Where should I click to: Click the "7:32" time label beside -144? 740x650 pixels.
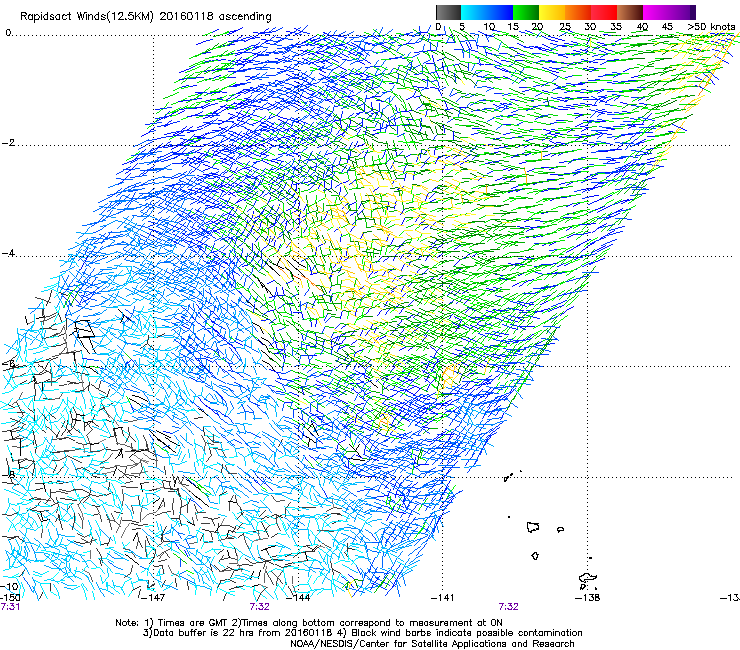point(260,607)
